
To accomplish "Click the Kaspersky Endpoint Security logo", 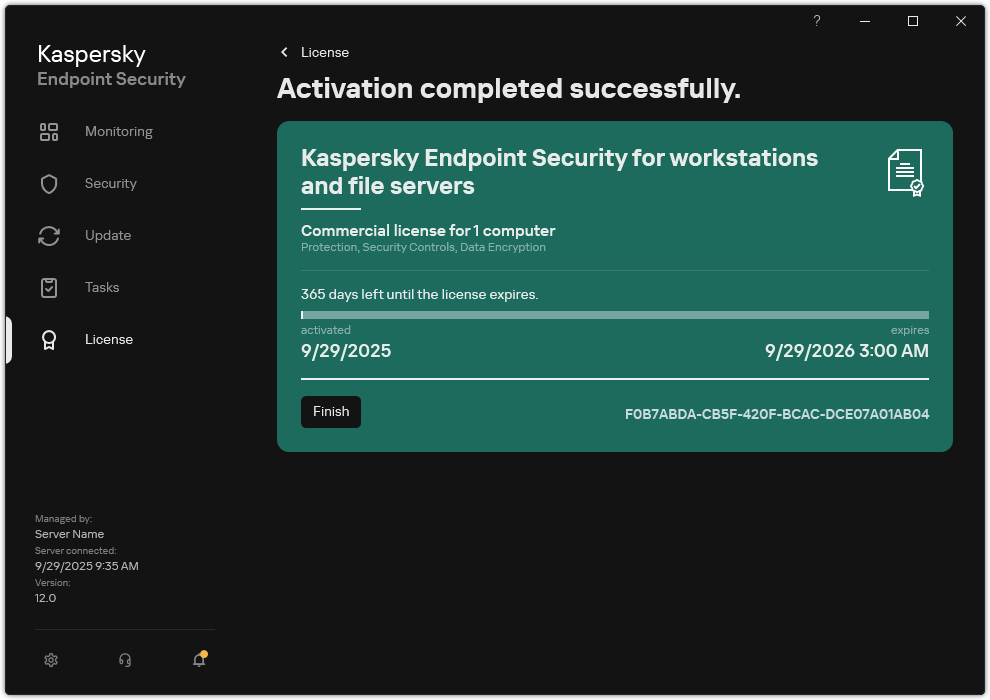I will pyautogui.click(x=110, y=65).
